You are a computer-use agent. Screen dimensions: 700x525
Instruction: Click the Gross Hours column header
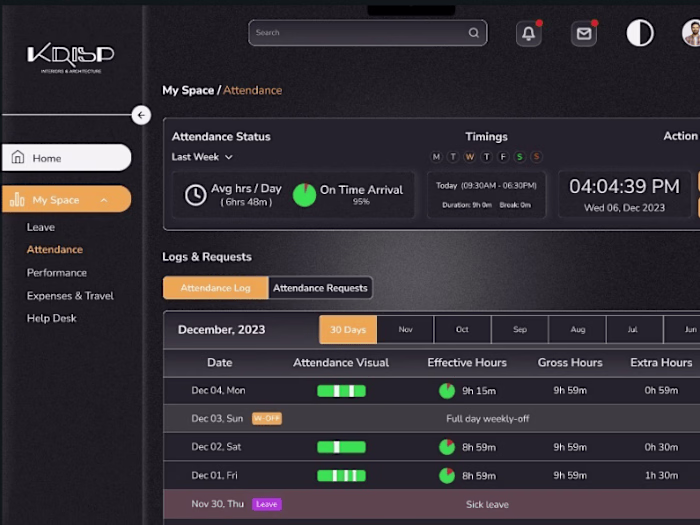tap(570, 362)
